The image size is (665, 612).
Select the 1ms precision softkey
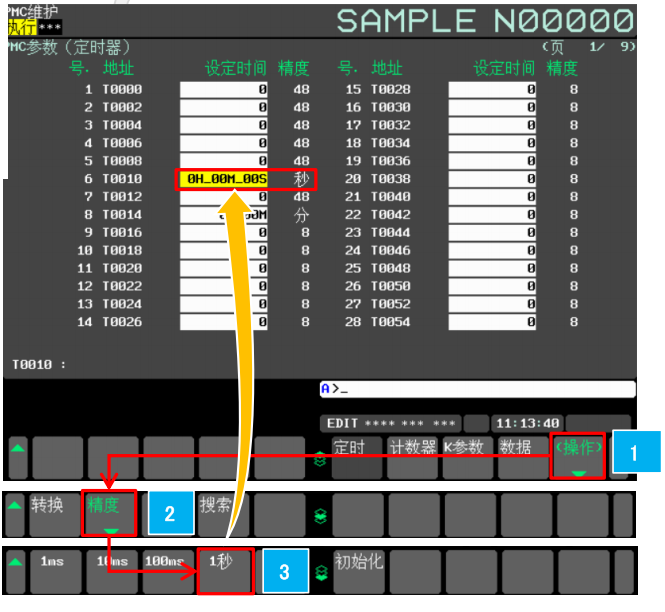click(56, 571)
